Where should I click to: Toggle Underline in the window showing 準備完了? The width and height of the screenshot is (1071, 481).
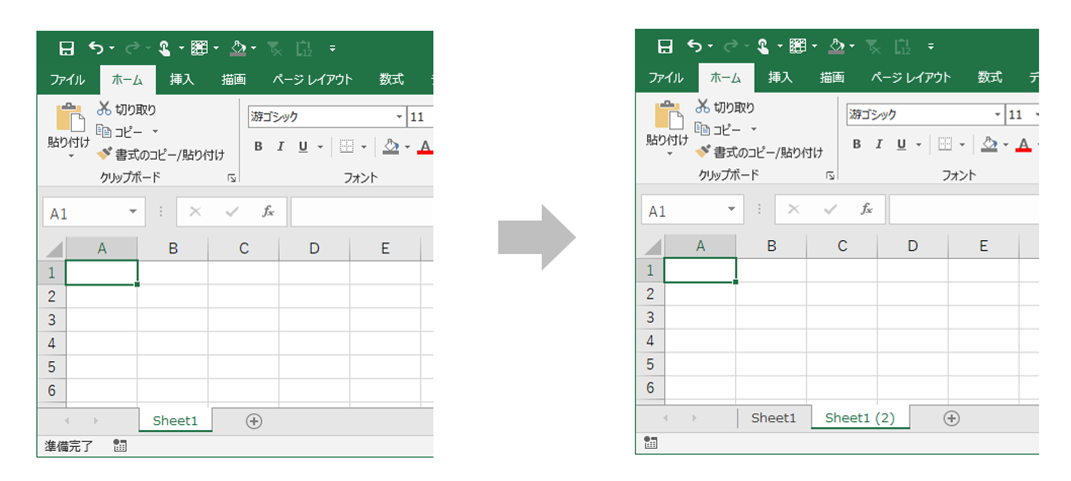point(302,146)
